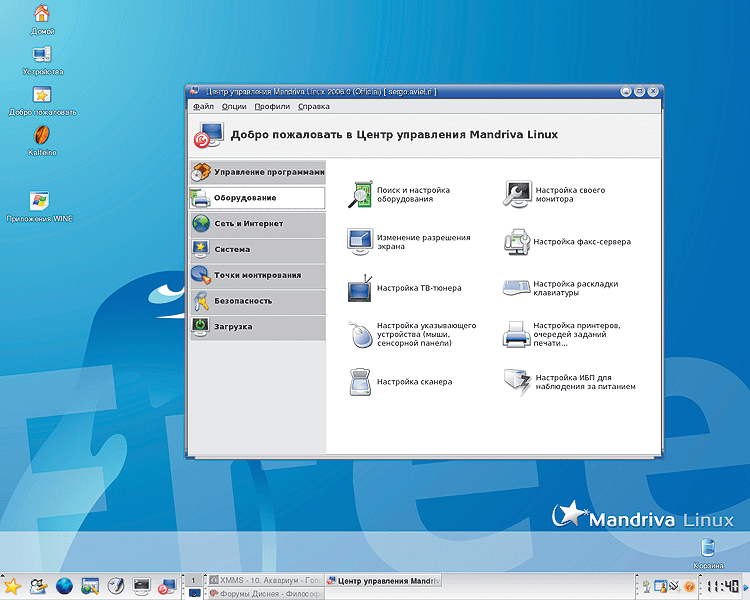
Task: Click calendar organizer tray icon
Action: [661, 586]
